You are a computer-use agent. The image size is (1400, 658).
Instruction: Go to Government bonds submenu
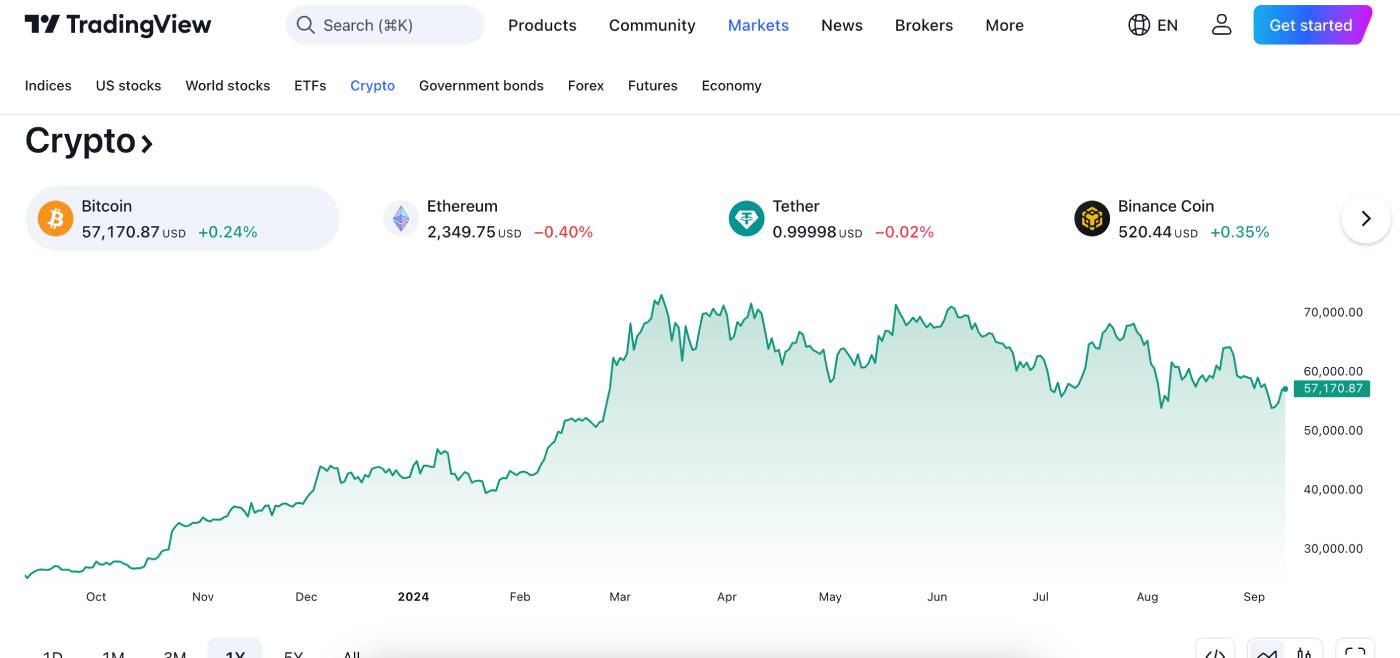pos(481,86)
